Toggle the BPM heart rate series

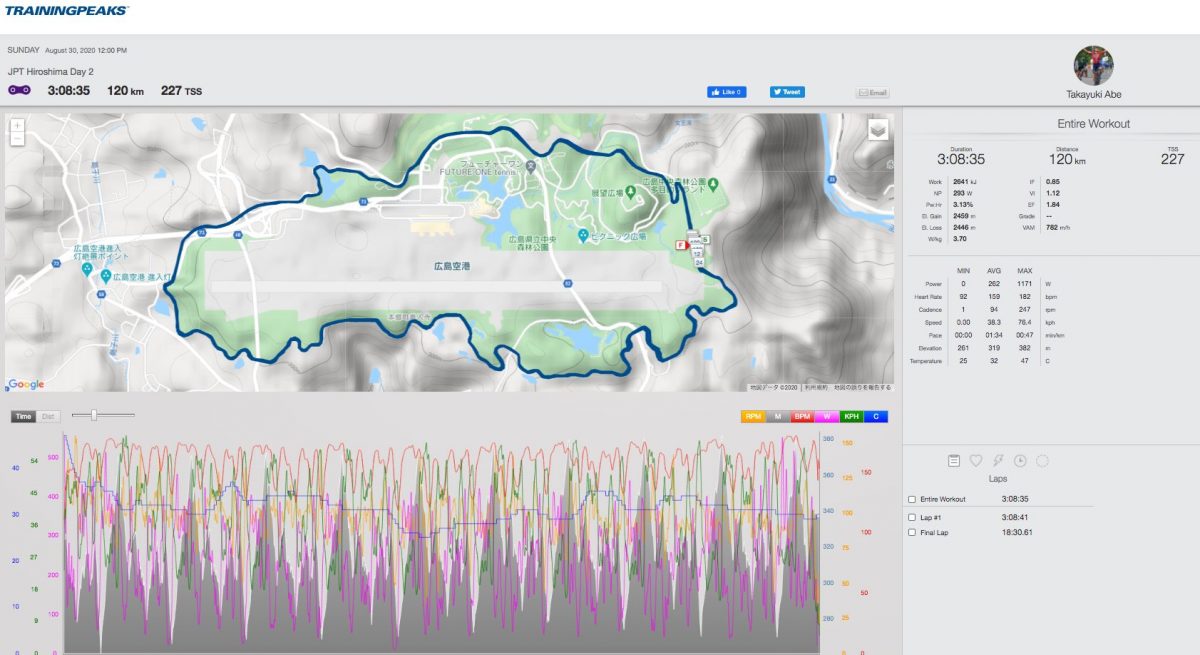(802, 417)
